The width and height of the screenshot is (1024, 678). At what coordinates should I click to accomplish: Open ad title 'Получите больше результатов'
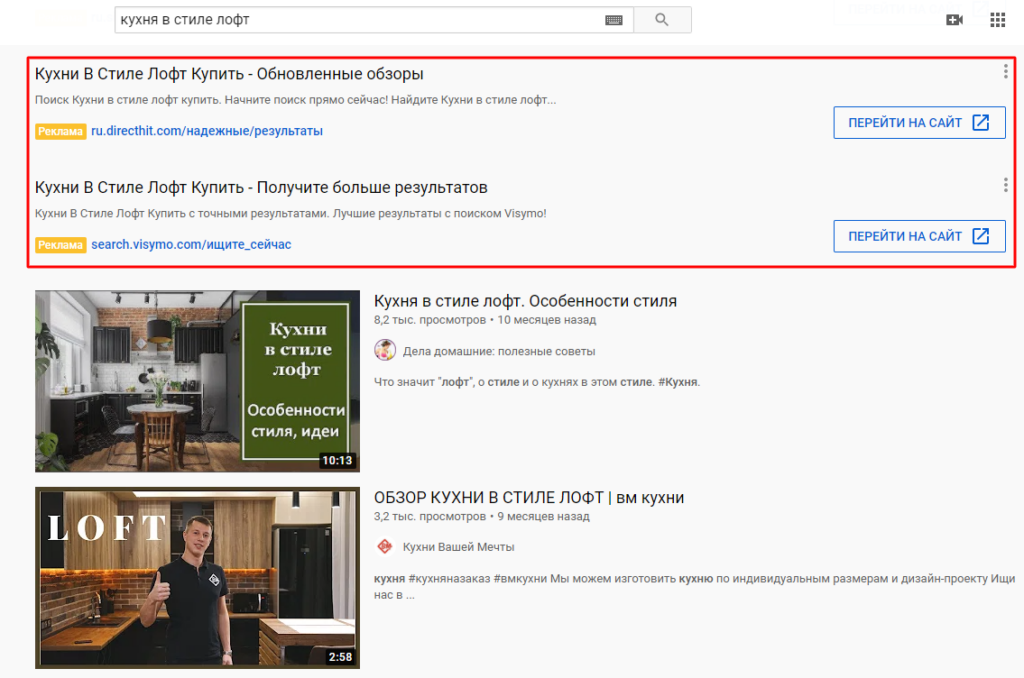pyautogui.click(x=261, y=188)
